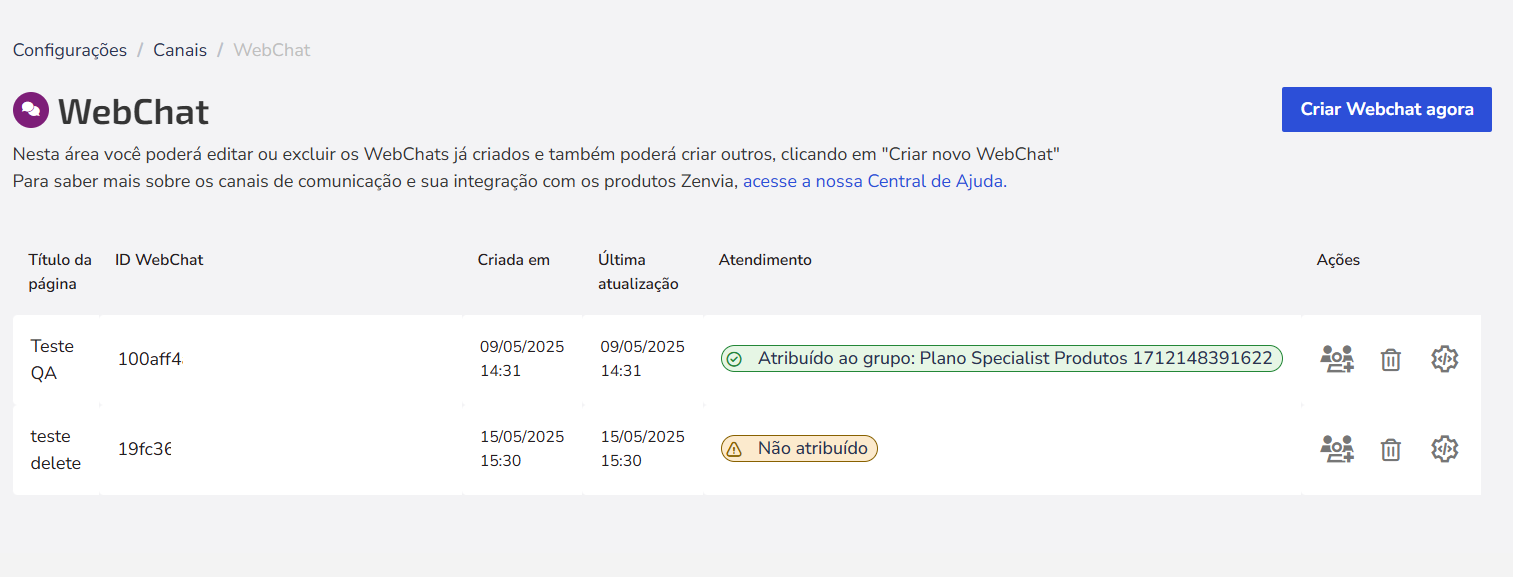
Task: Click the green check icon in assigned badge
Action: pos(734,359)
